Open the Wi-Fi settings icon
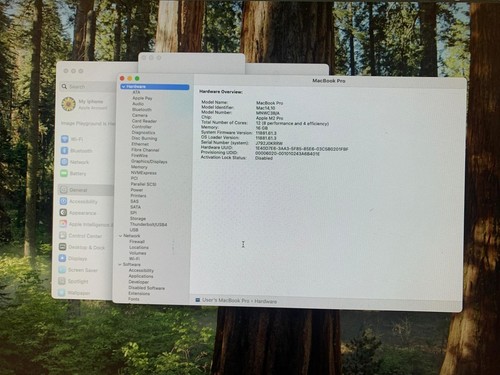 click(x=65, y=139)
